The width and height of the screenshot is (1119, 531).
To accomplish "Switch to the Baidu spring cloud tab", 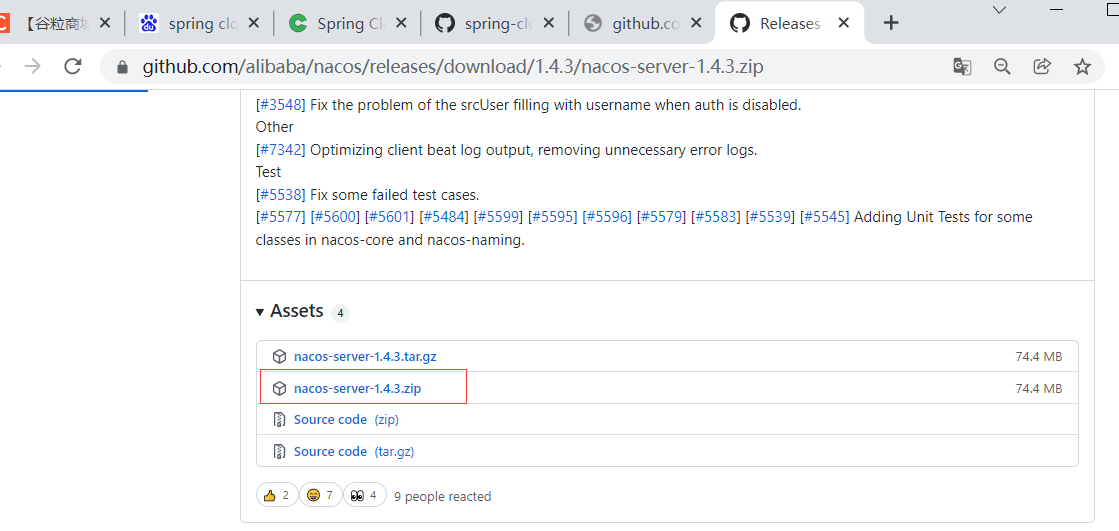I will click(x=200, y=23).
